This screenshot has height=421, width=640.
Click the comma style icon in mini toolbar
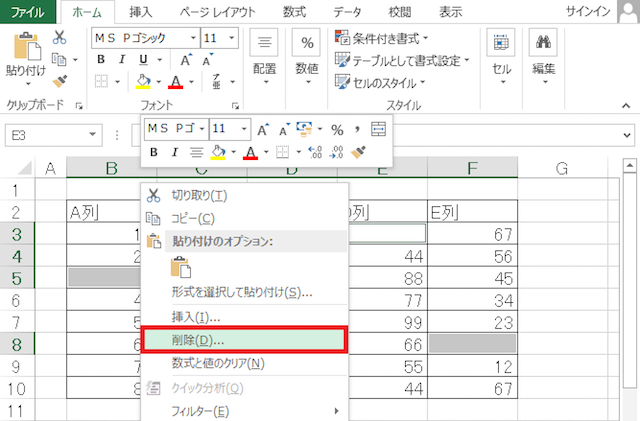click(x=356, y=129)
